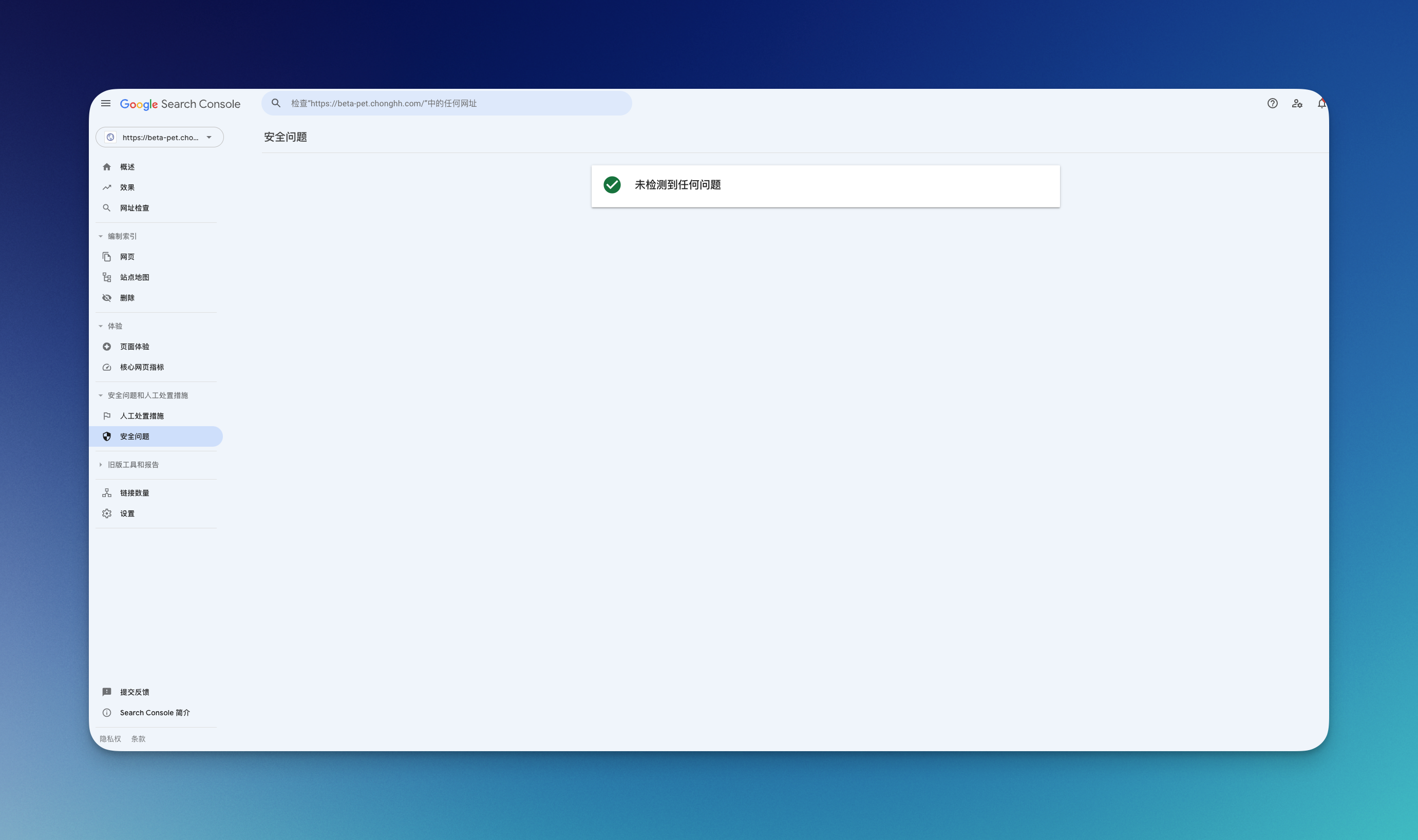Click the trend icon next to 效果

106,187
